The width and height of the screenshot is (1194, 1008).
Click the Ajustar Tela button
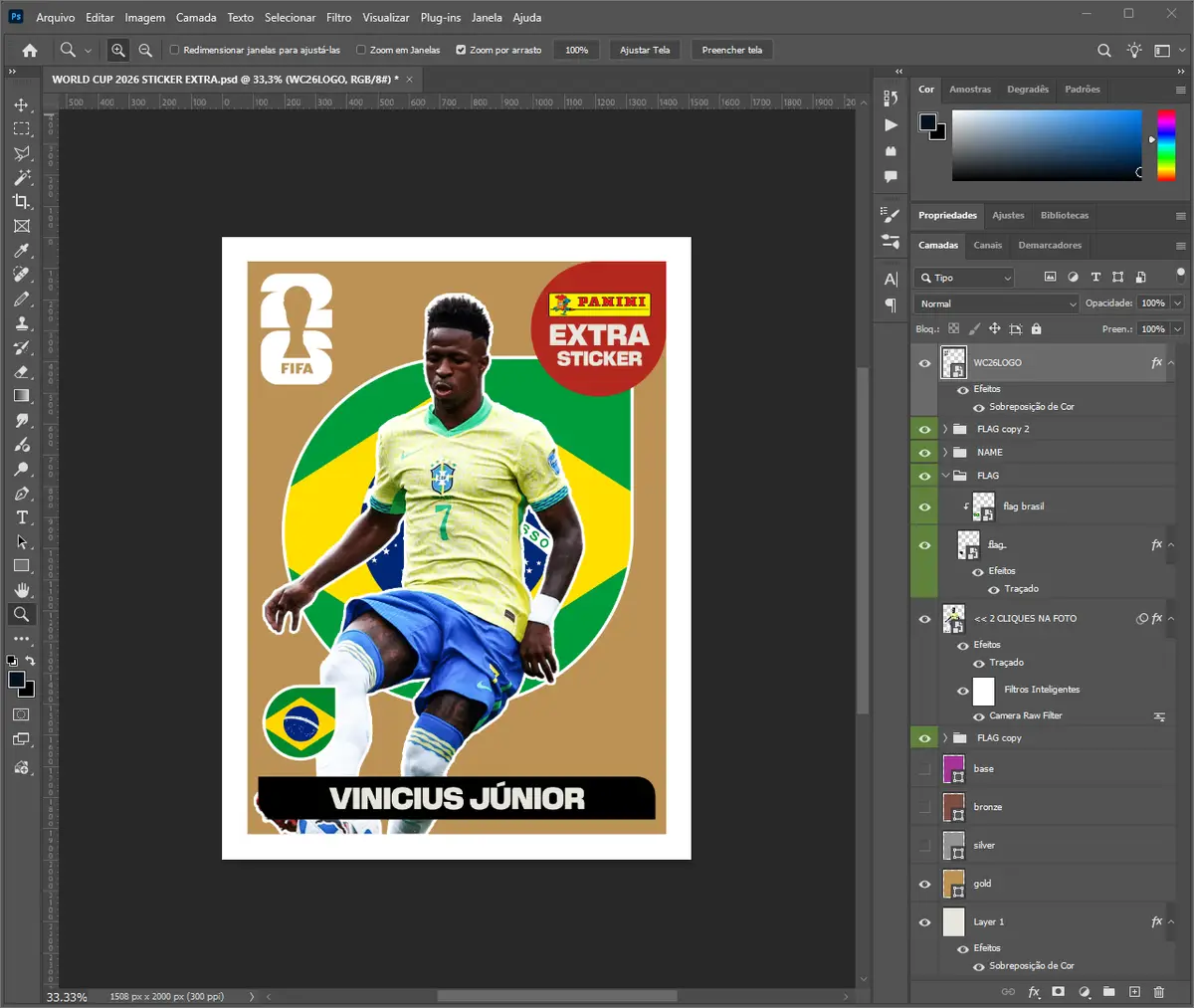[645, 50]
